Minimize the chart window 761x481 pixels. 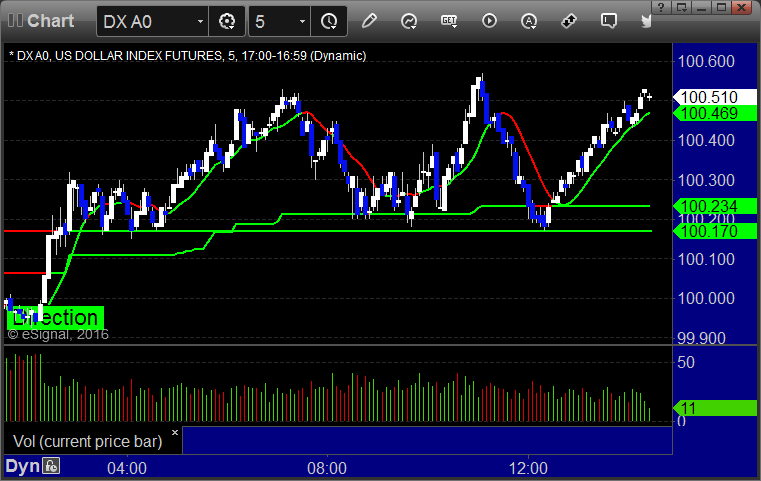701,7
